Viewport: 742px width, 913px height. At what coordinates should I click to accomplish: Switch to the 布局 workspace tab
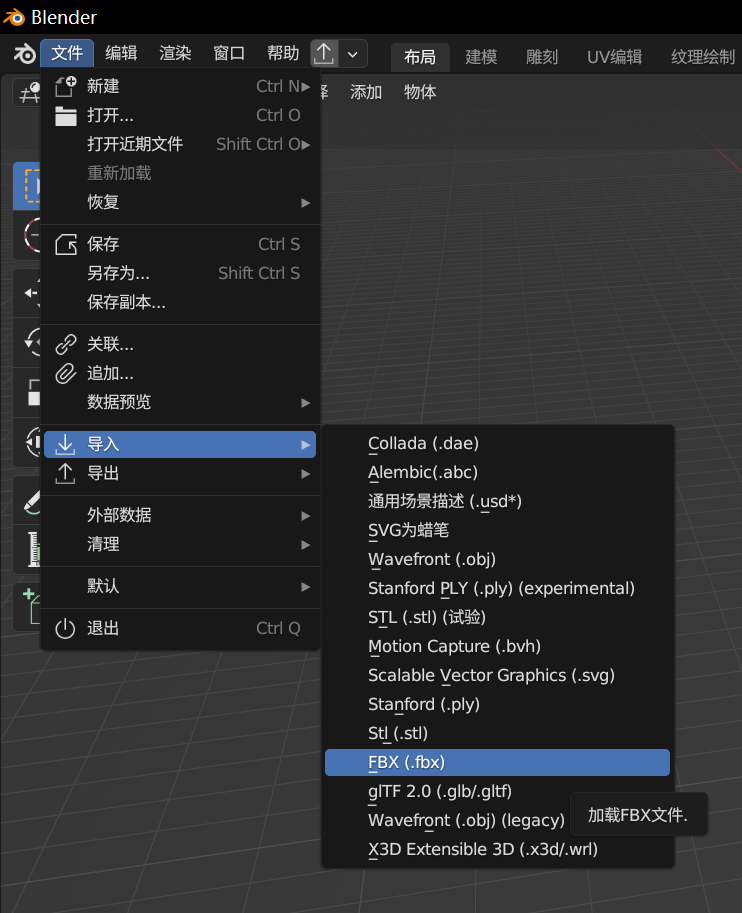420,57
